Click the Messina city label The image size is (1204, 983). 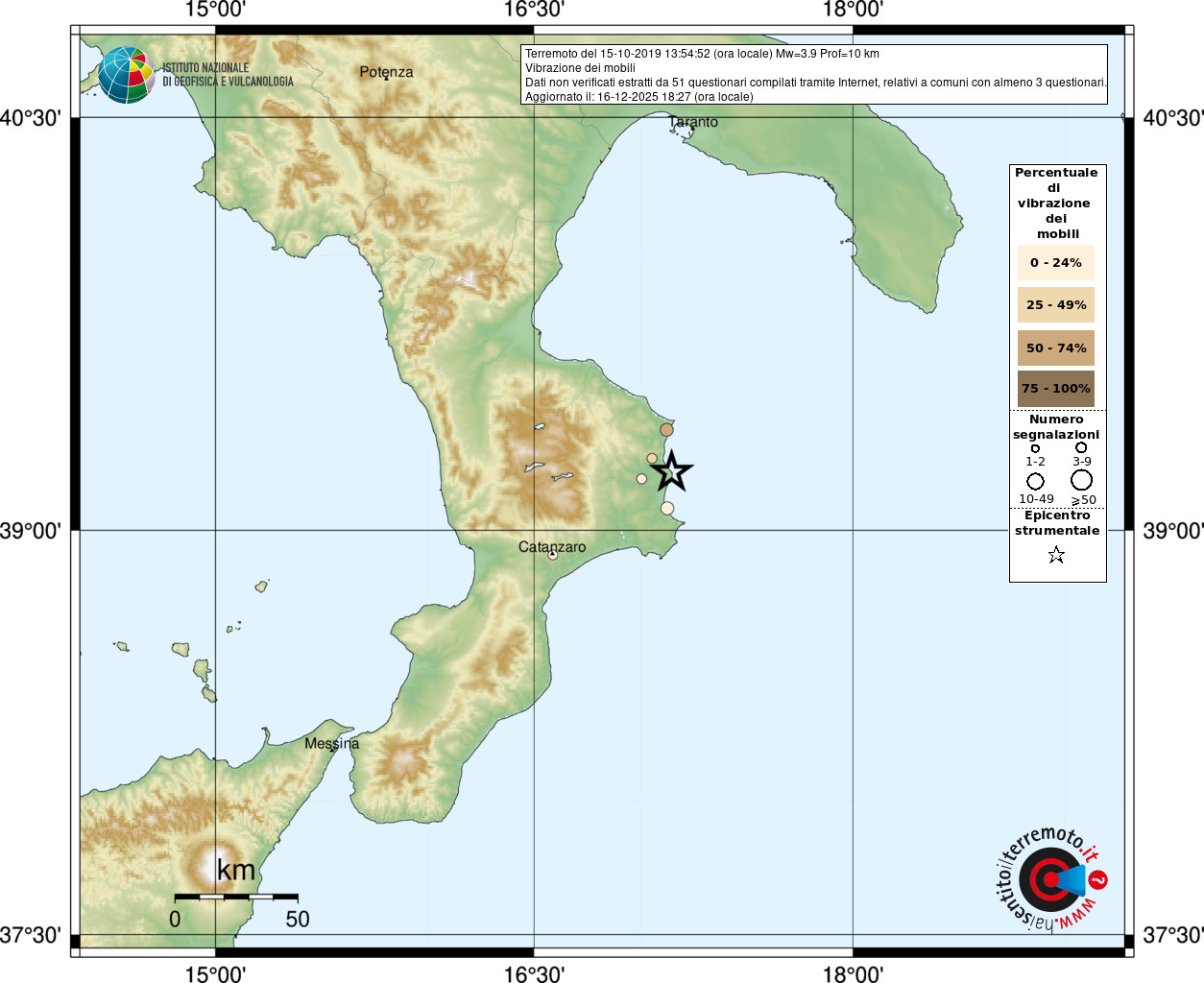click(x=331, y=743)
